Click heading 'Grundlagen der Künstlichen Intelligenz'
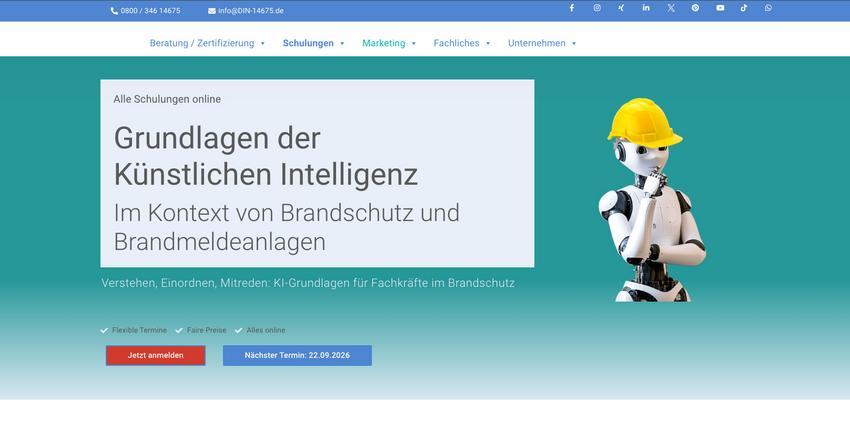This screenshot has height=440, width=850. [266, 156]
